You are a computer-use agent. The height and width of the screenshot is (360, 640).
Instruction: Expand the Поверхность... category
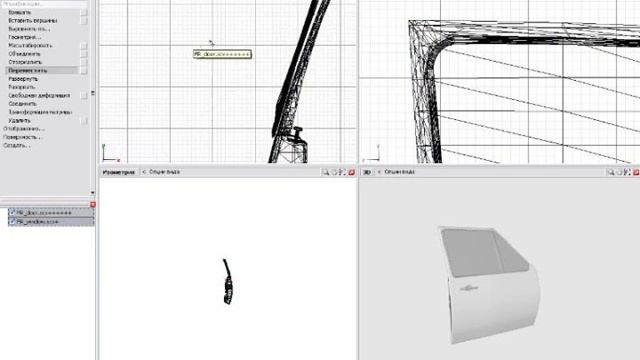point(22,137)
